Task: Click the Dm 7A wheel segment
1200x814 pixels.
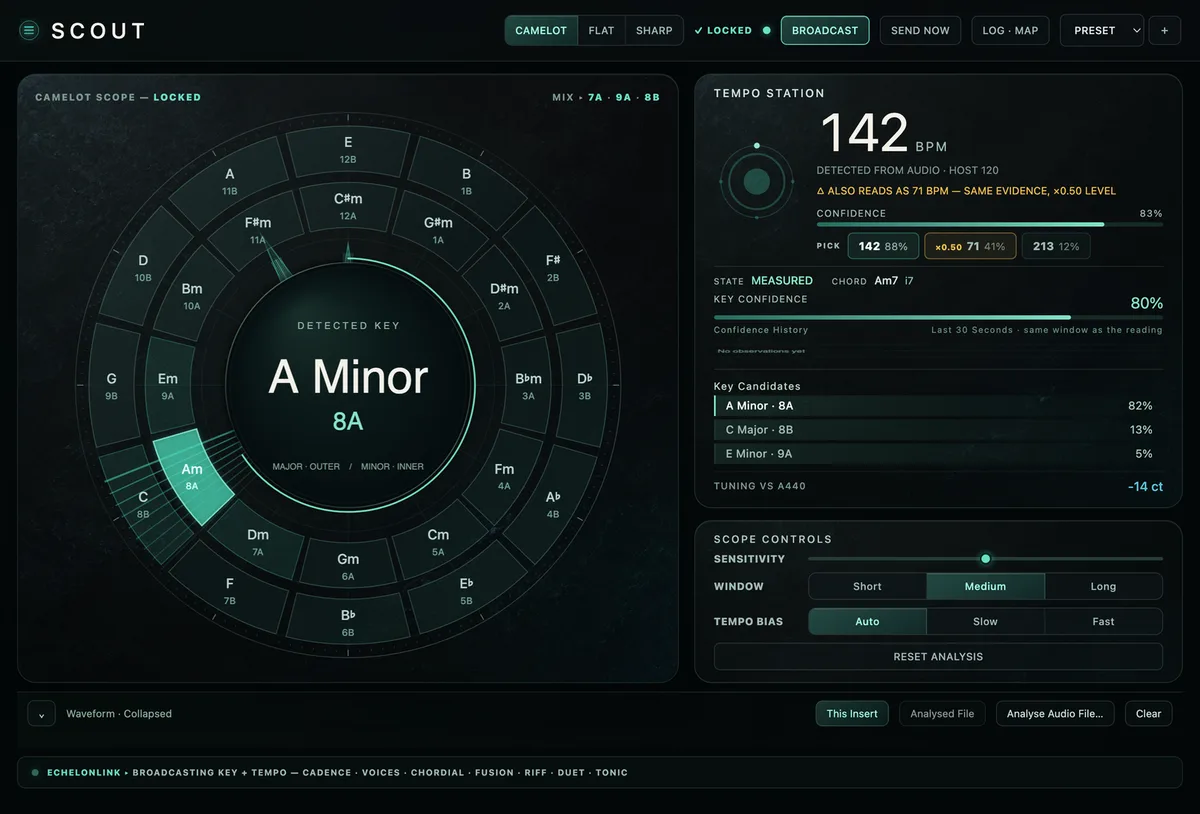Action: 258,543
